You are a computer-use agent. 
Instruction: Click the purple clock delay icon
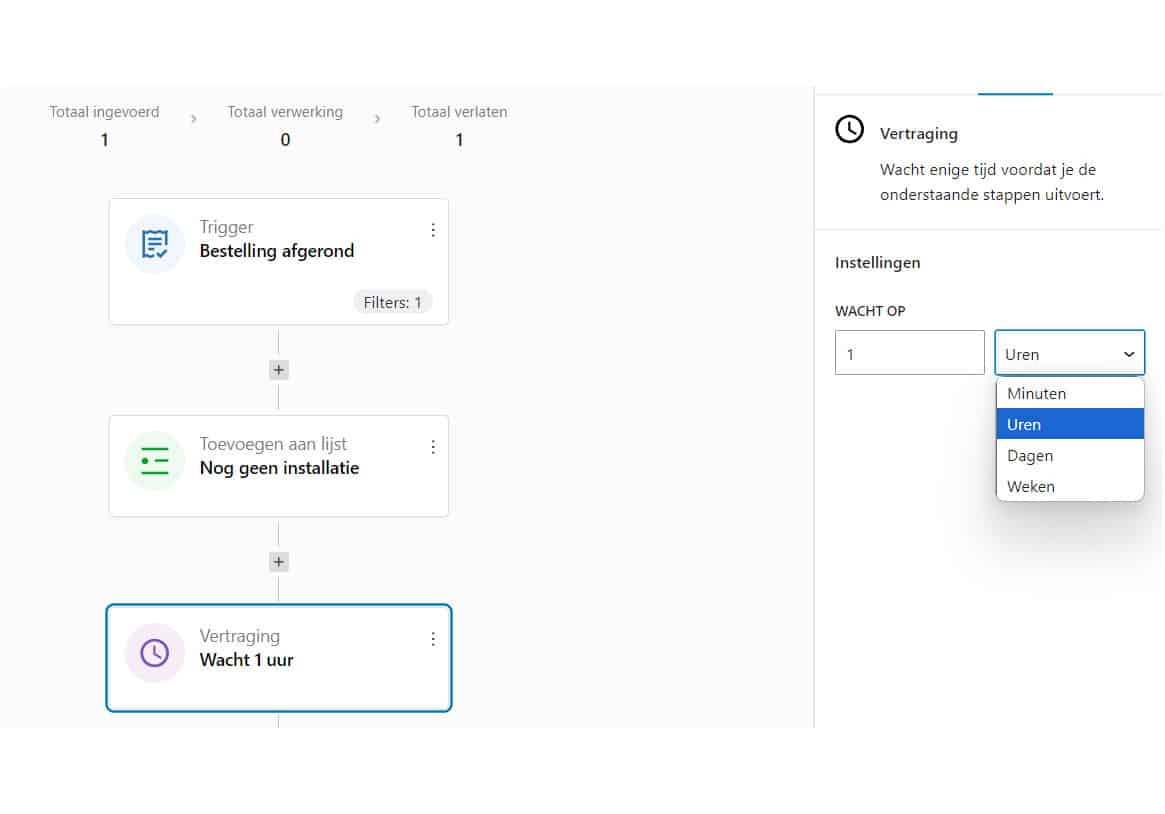155,653
